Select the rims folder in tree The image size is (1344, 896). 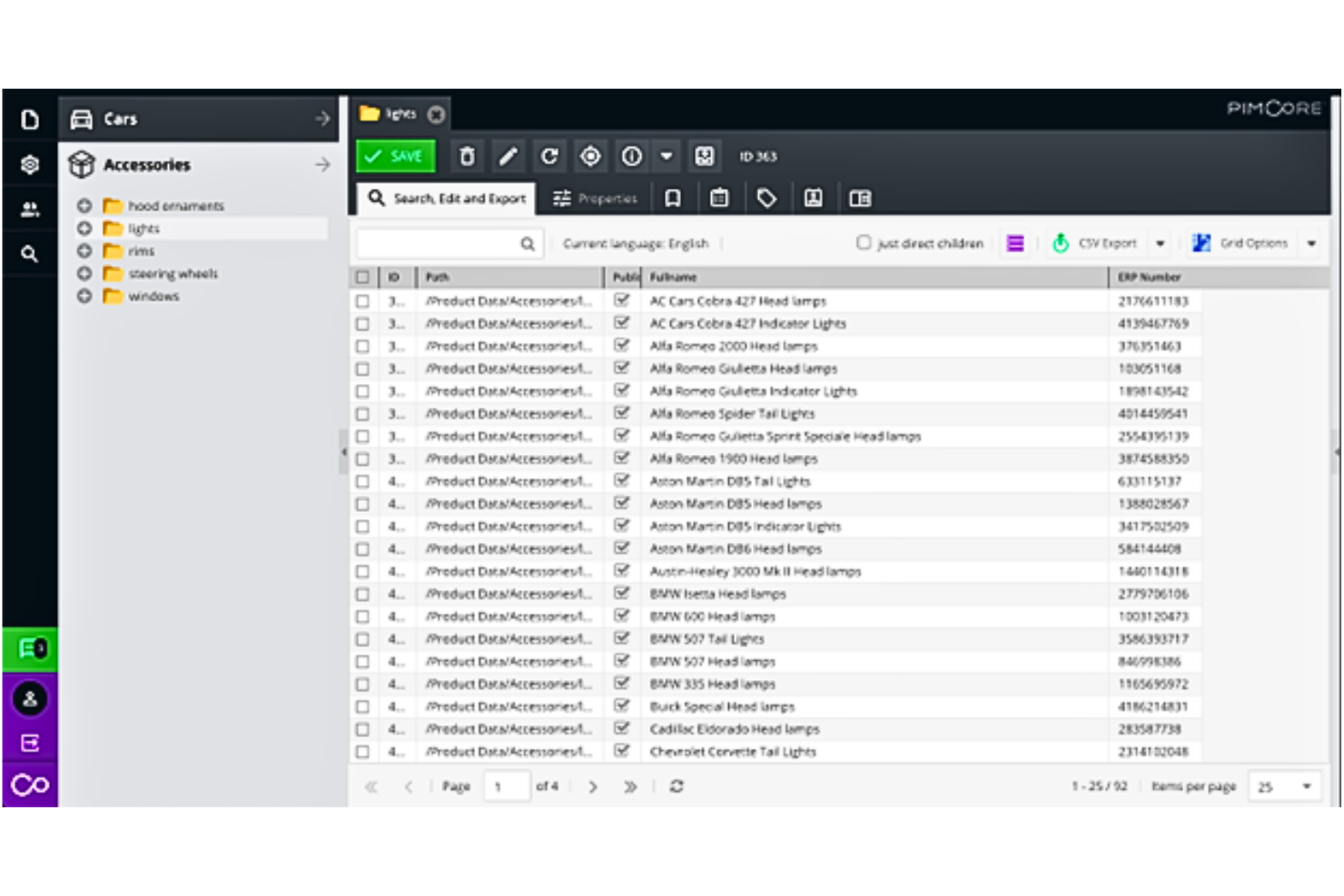pos(141,251)
